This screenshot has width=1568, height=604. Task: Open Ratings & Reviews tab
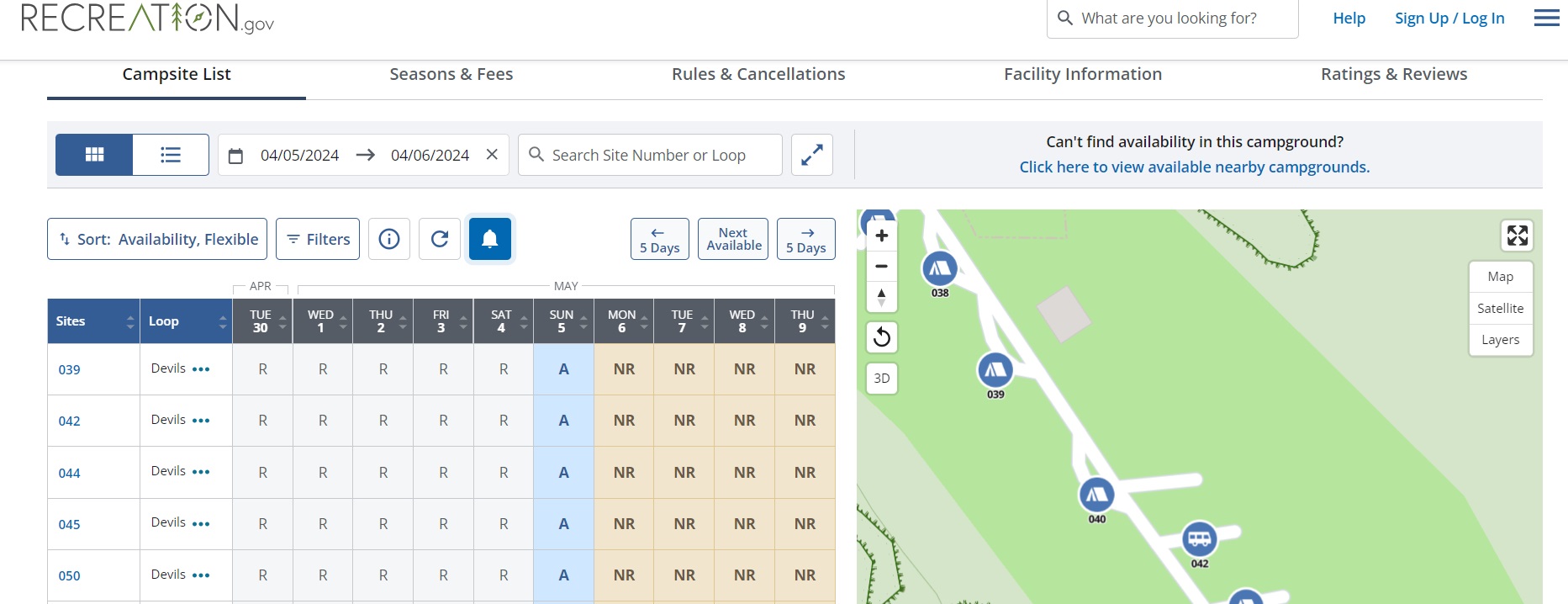click(1393, 74)
